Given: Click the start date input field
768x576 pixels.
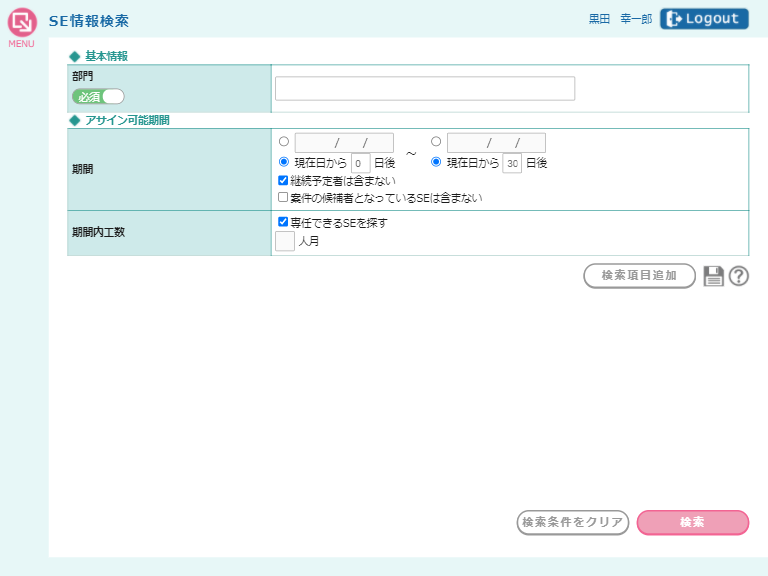Looking at the screenshot, I should pos(344,143).
